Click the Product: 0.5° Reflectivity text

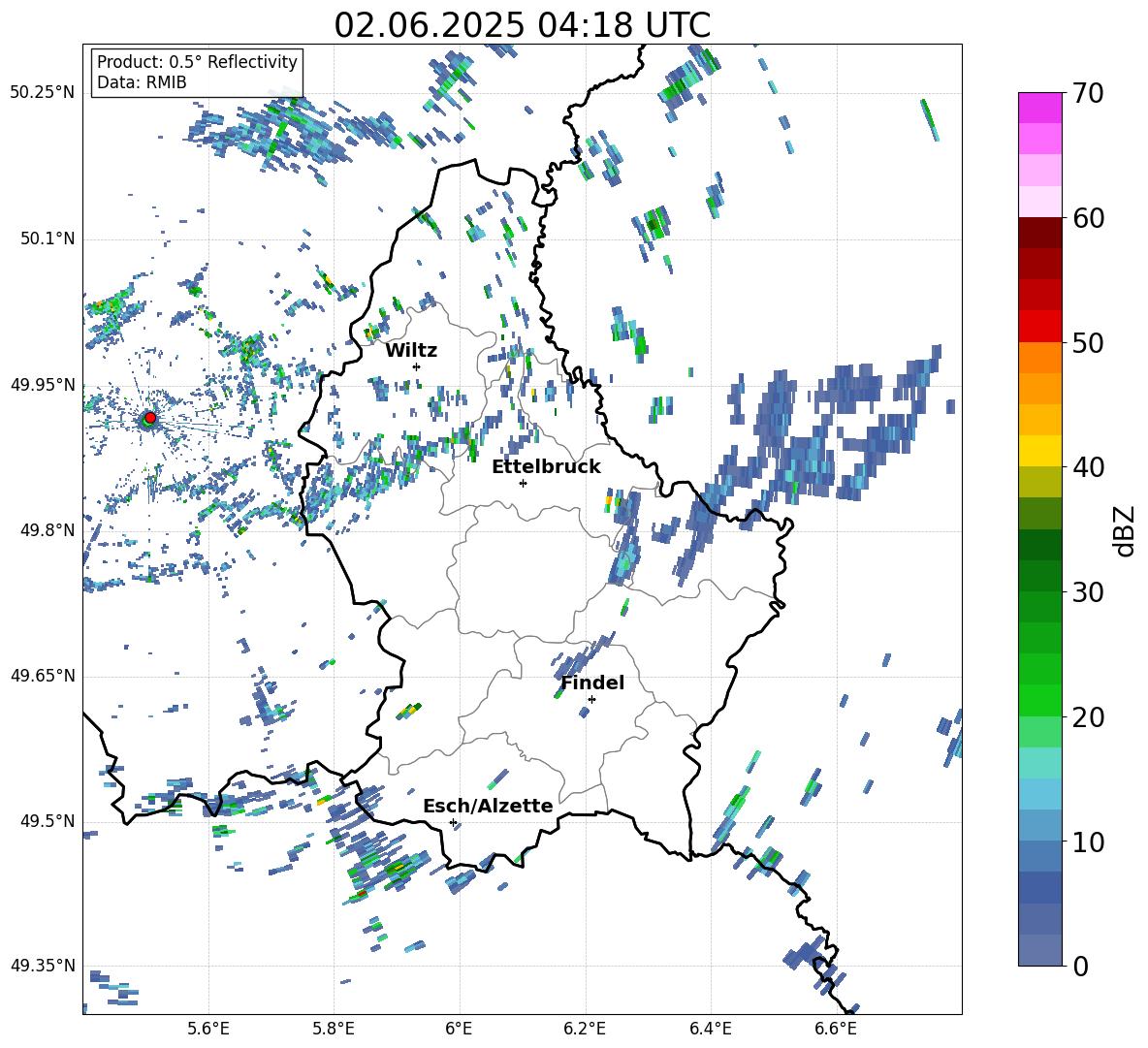point(197,62)
